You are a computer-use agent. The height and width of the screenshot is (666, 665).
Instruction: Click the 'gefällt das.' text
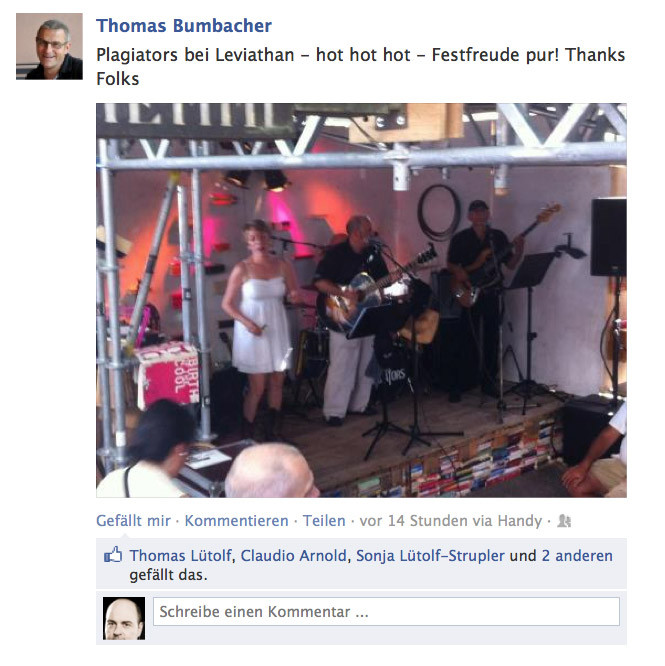(169, 575)
